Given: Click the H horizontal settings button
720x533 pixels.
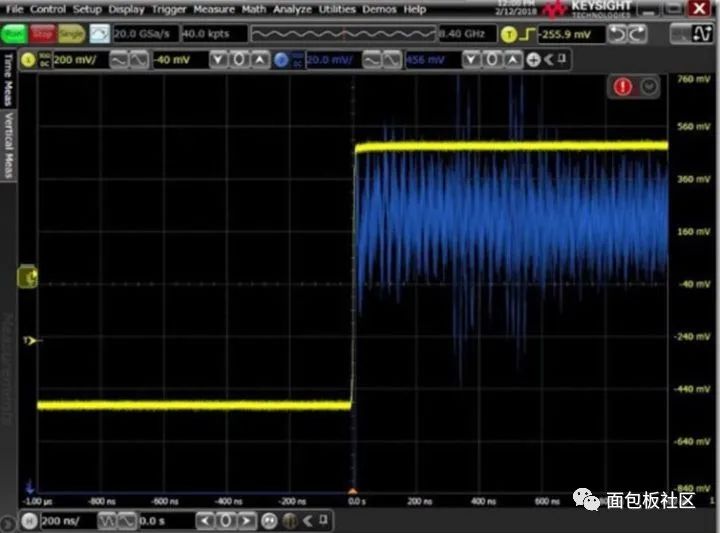Looking at the screenshot, I should click(x=29, y=521).
